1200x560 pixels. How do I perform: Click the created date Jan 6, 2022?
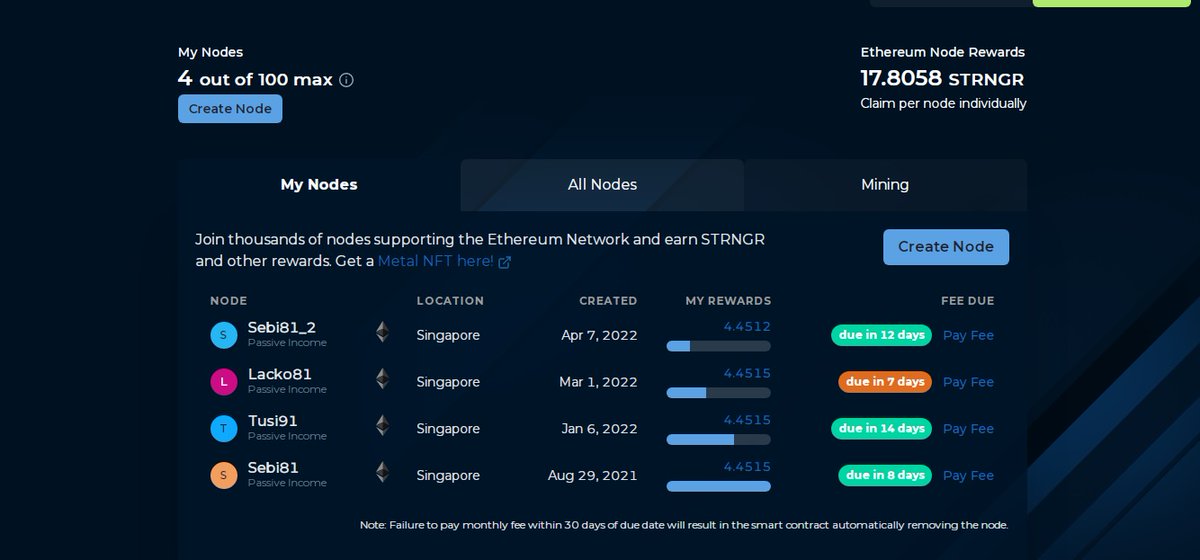(x=599, y=429)
